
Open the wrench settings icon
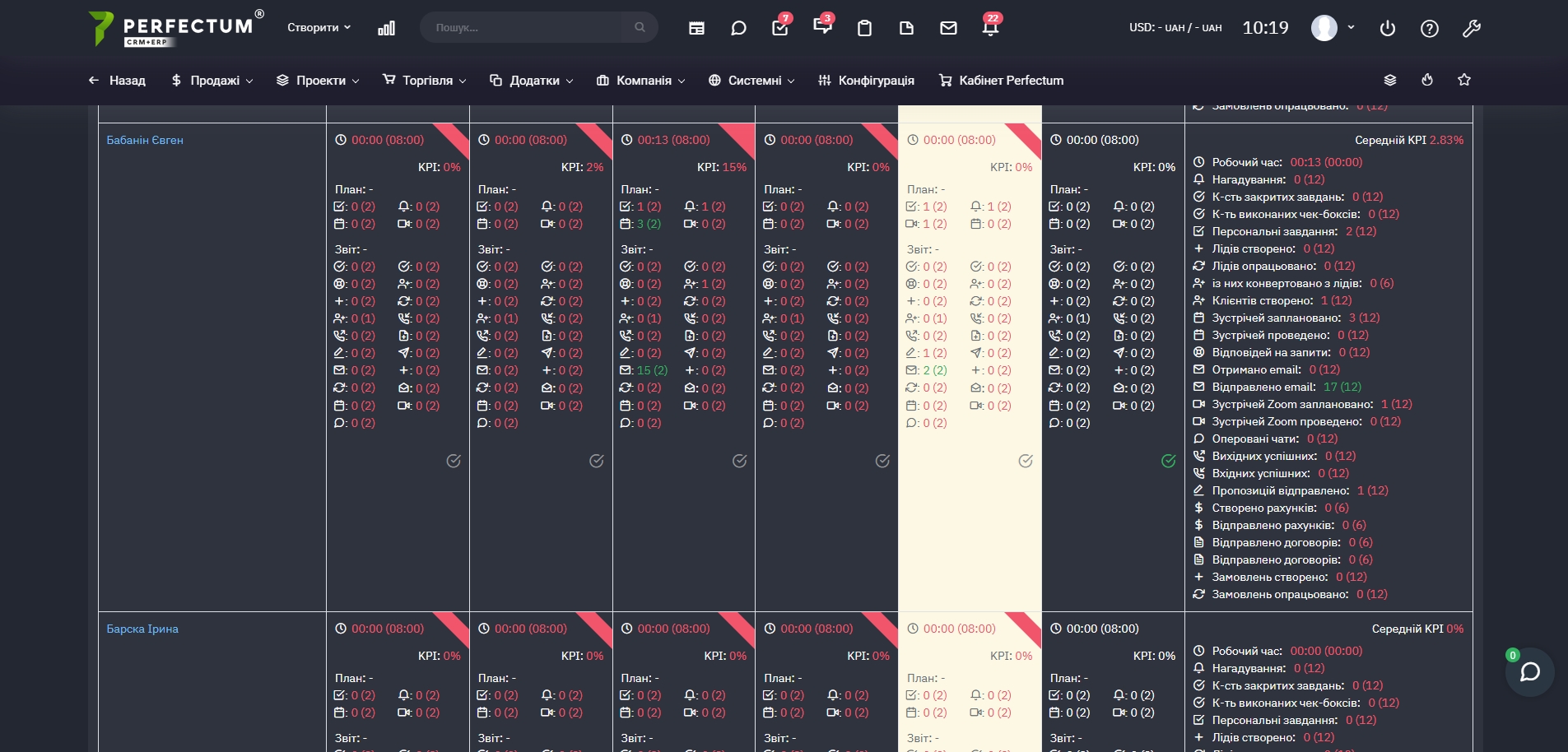click(1472, 28)
